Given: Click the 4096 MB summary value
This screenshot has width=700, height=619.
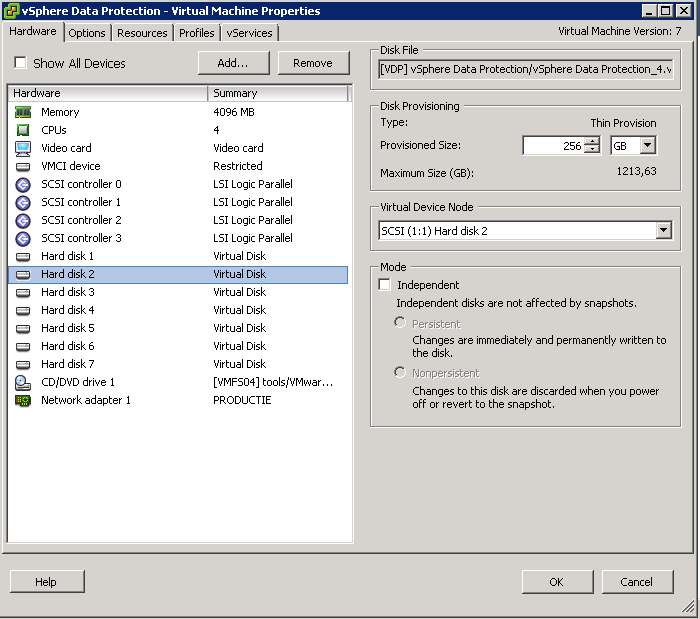Looking at the screenshot, I should pyautogui.click(x=234, y=112).
